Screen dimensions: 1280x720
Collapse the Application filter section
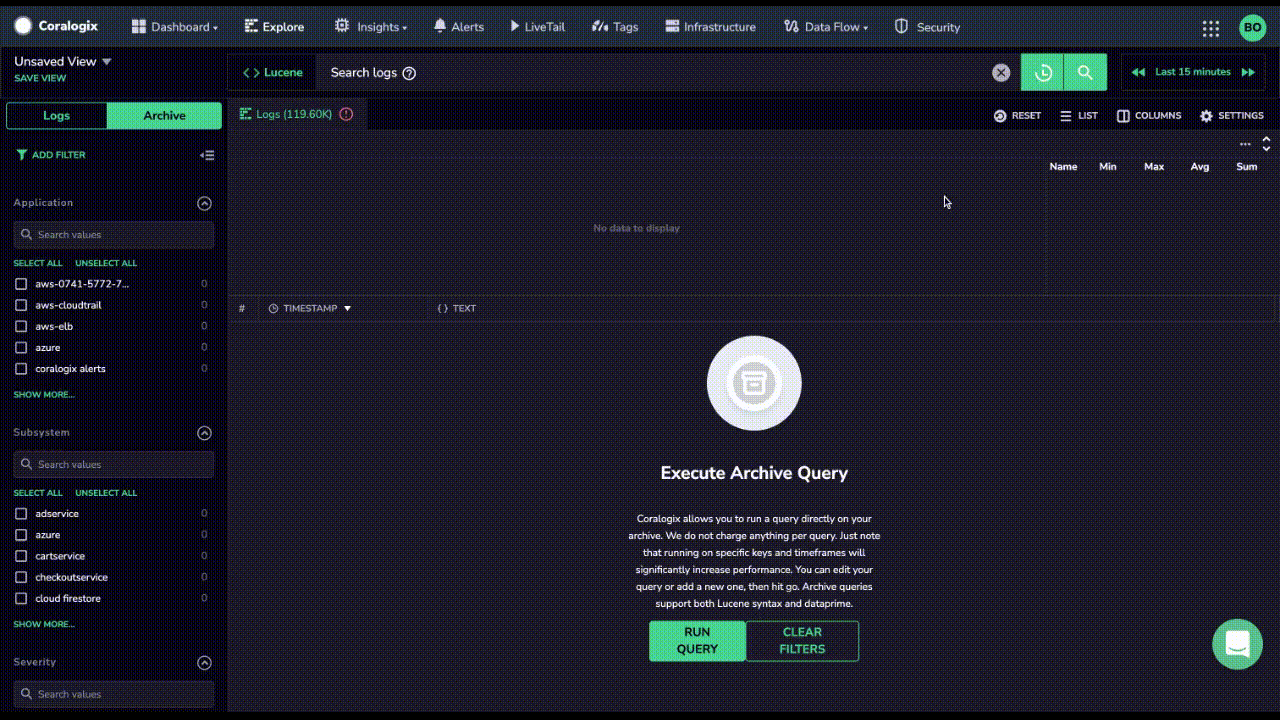[204, 203]
